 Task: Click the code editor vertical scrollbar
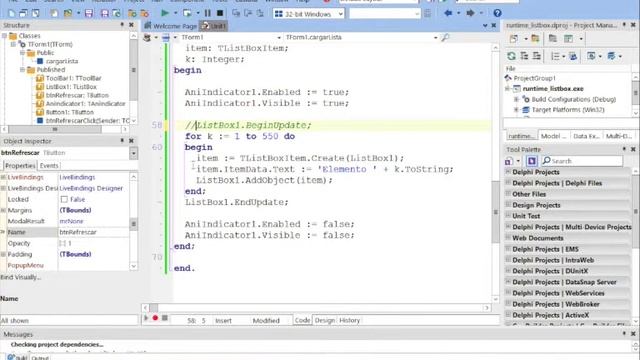pyautogui.click(x=496, y=173)
